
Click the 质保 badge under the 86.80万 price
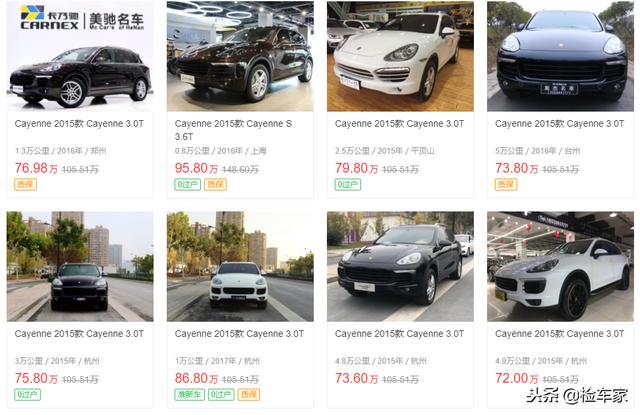(249, 395)
